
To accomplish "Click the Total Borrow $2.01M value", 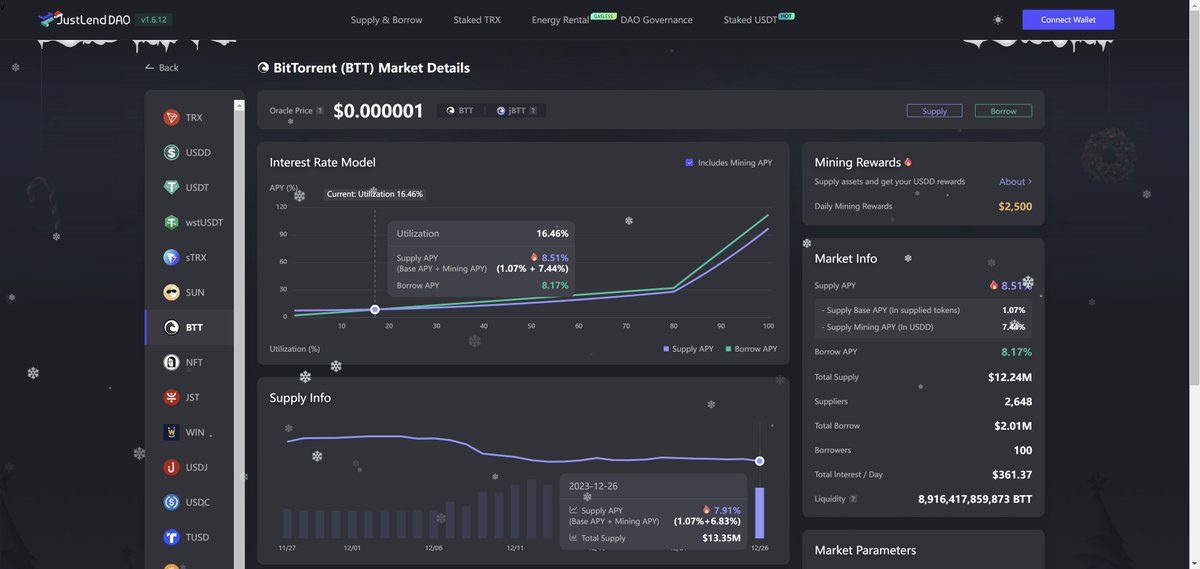I will pyautogui.click(x=1013, y=426).
